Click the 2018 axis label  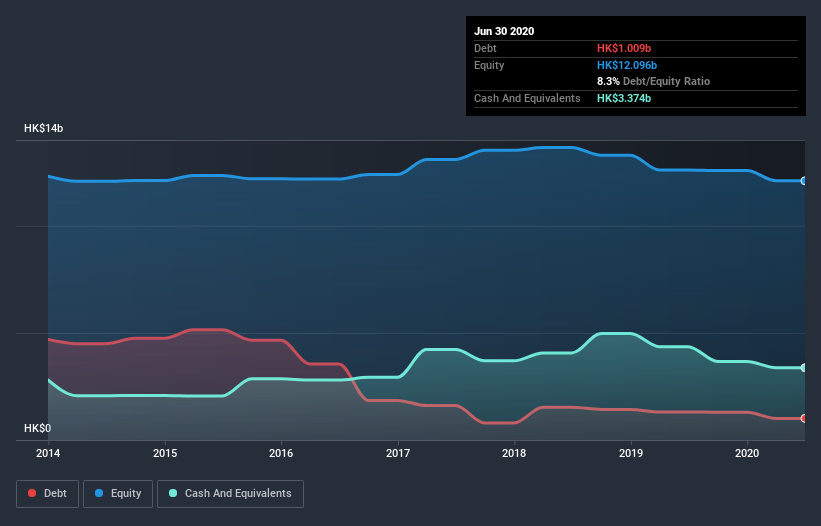point(514,453)
